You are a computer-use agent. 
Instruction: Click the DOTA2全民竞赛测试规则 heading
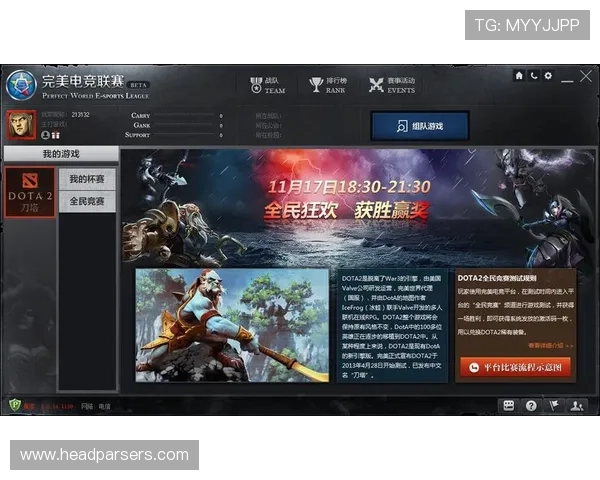497,278
